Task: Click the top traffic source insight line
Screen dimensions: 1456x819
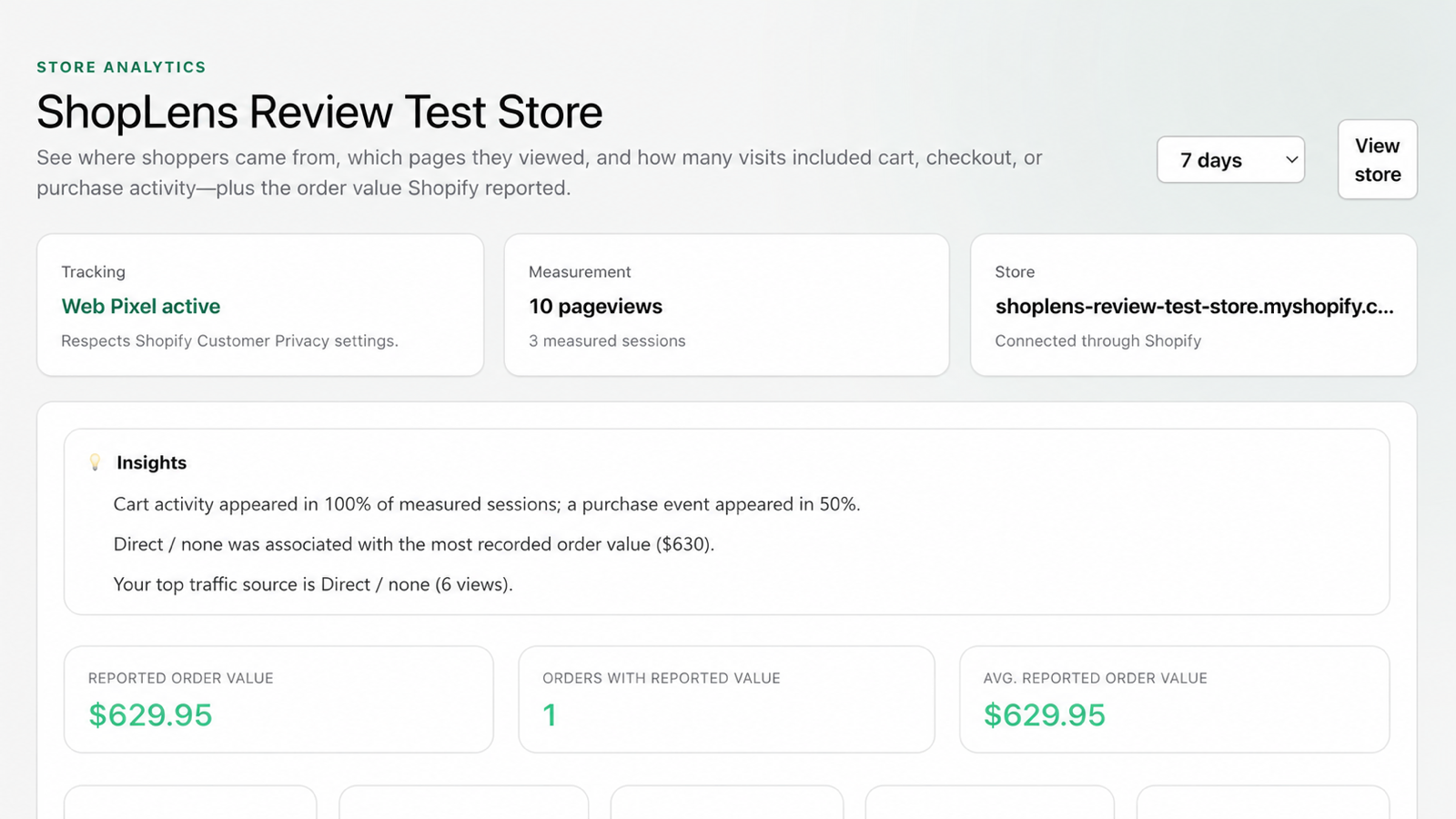Action: (313, 584)
